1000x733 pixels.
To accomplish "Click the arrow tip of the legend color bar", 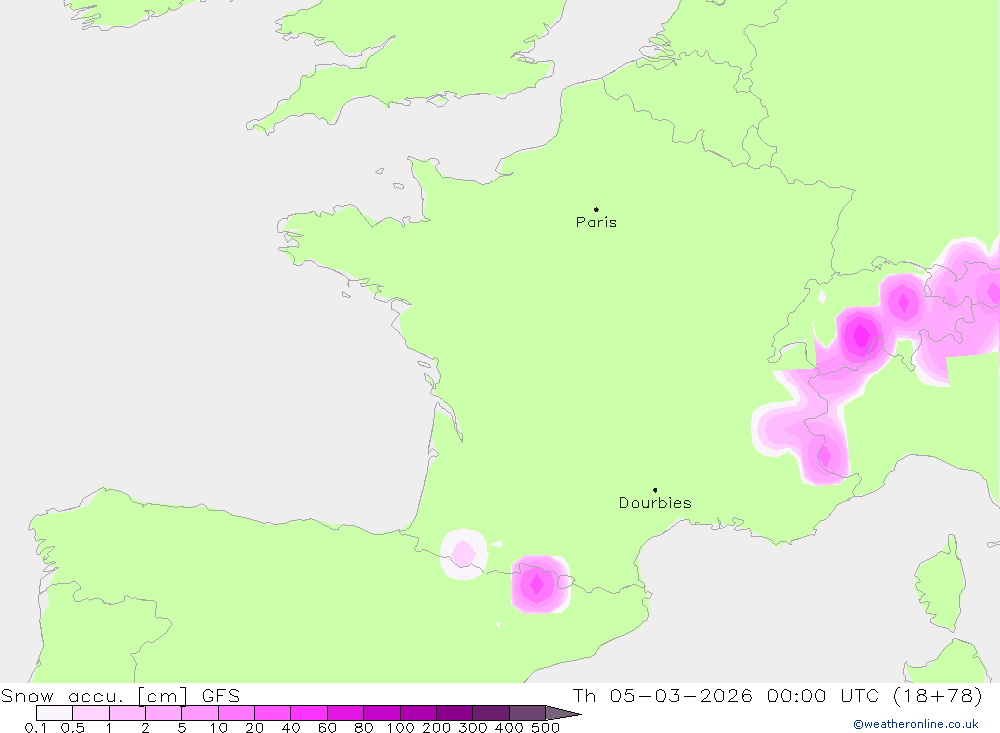I will [564, 713].
